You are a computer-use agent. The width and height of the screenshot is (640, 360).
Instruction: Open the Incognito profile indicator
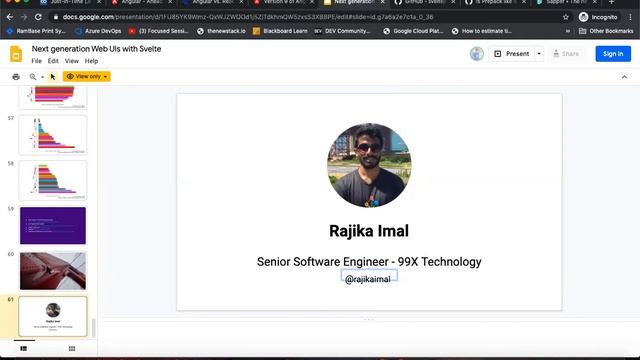pyautogui.click(x=598, y=17)
